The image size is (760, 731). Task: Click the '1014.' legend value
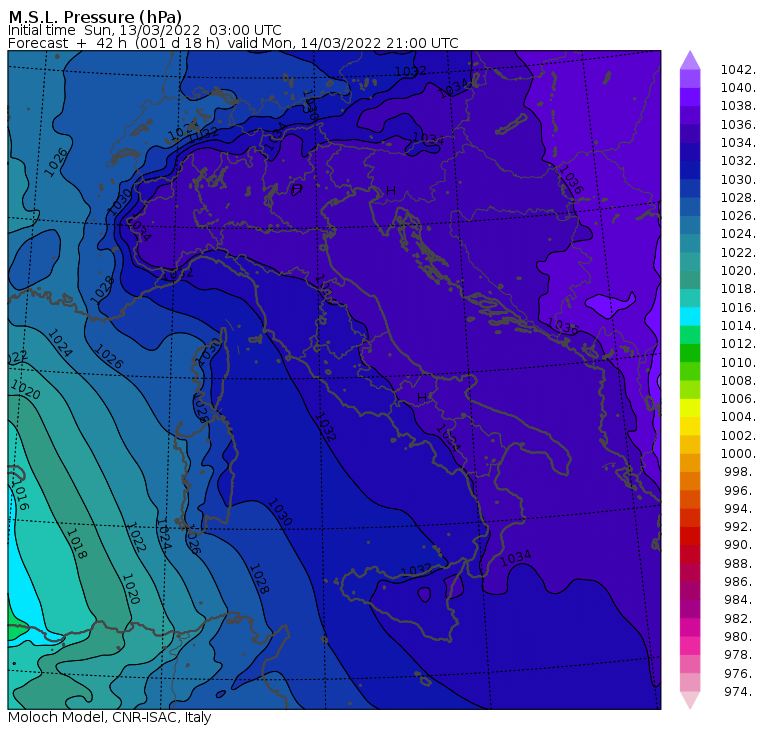pyautogui.click(x=738, y=326)
